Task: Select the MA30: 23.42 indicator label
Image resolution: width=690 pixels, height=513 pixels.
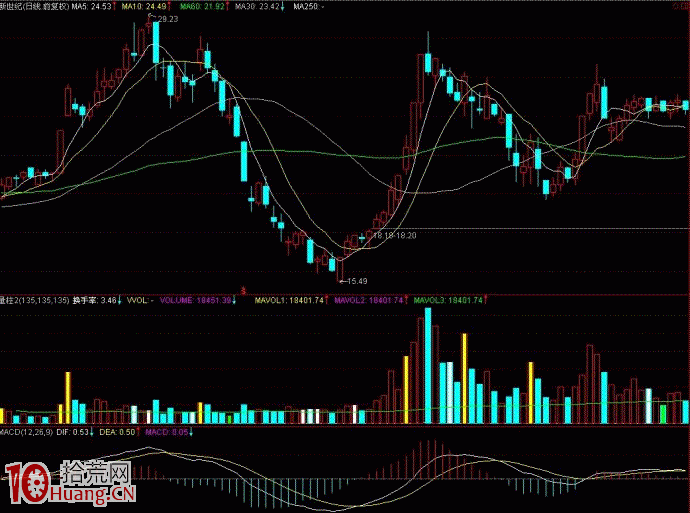Action: (259, 7)
